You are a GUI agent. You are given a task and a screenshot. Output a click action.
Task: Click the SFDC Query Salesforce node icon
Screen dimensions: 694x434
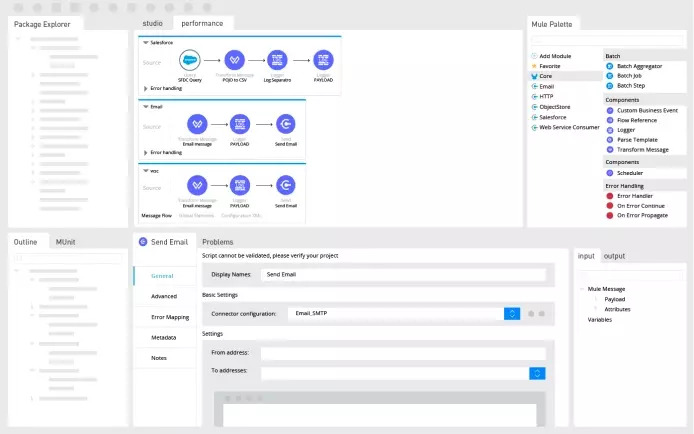pos(189,60)
